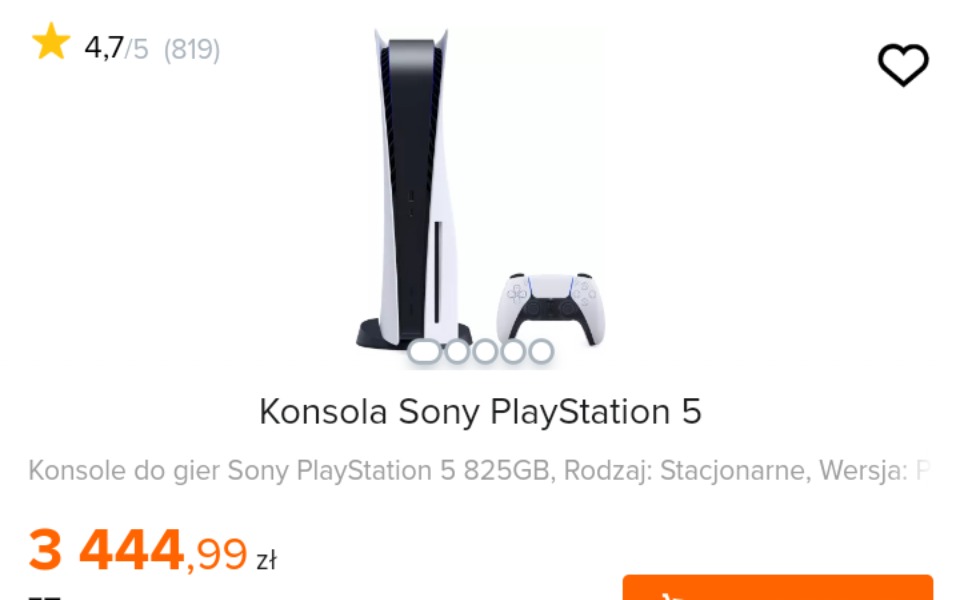The image size is (960, 600).
Task: Jump to the third gallery dot
Action: coord(486,351)
